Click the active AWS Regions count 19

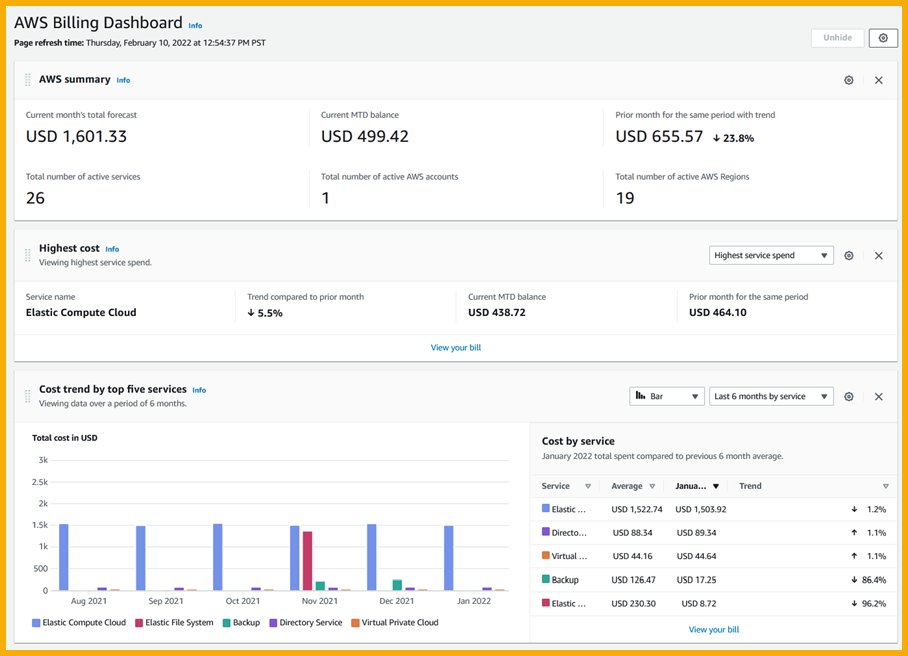point(625,198)
